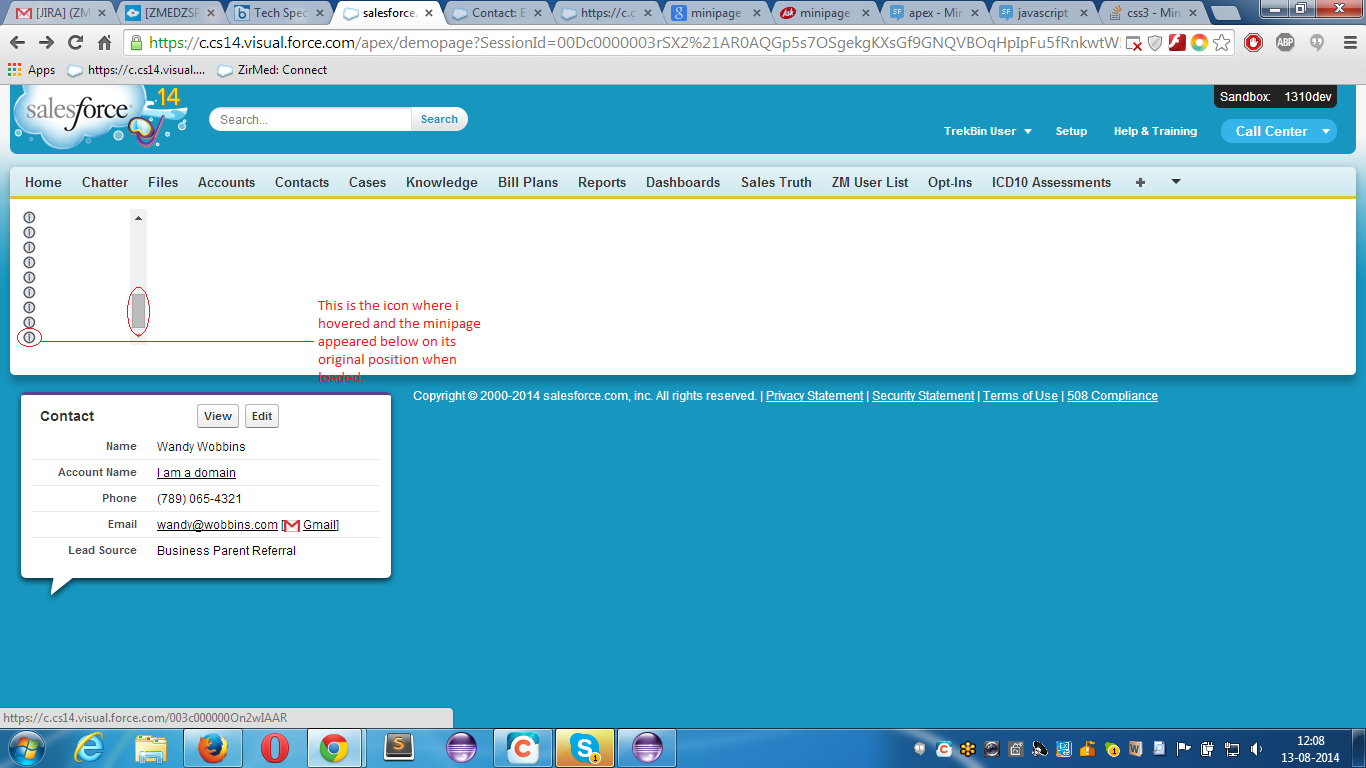Open the Setup link
The width and height of the screenshot is (1366, 768).
(1071, 131)
